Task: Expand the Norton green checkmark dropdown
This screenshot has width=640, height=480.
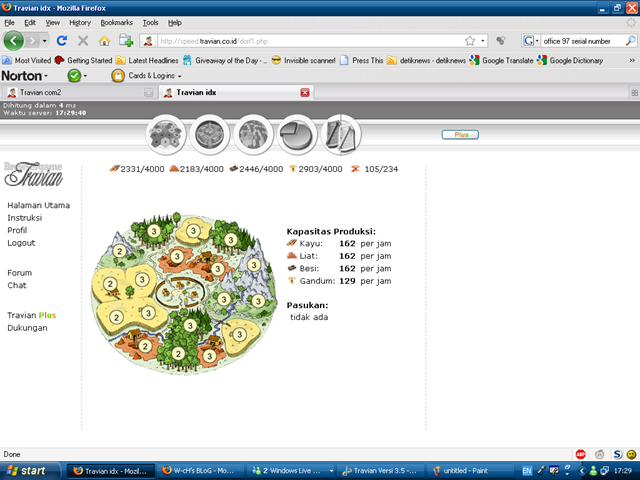Action: pos(77,76)
